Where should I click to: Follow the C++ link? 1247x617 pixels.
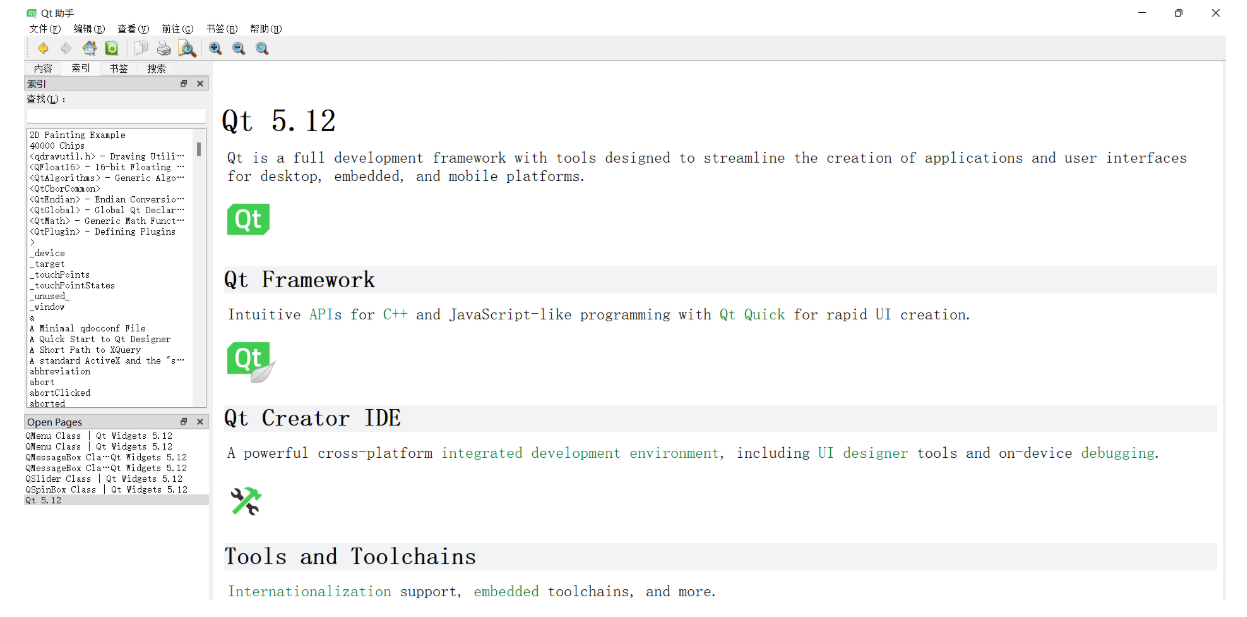pyautogui.click(x=393, y=314)
